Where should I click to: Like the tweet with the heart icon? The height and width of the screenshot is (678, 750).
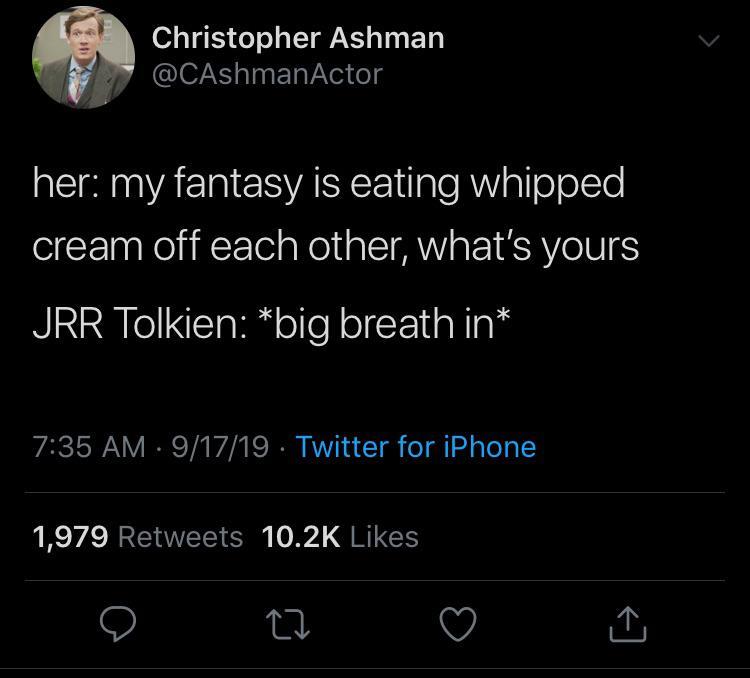[x=458, y=624]
